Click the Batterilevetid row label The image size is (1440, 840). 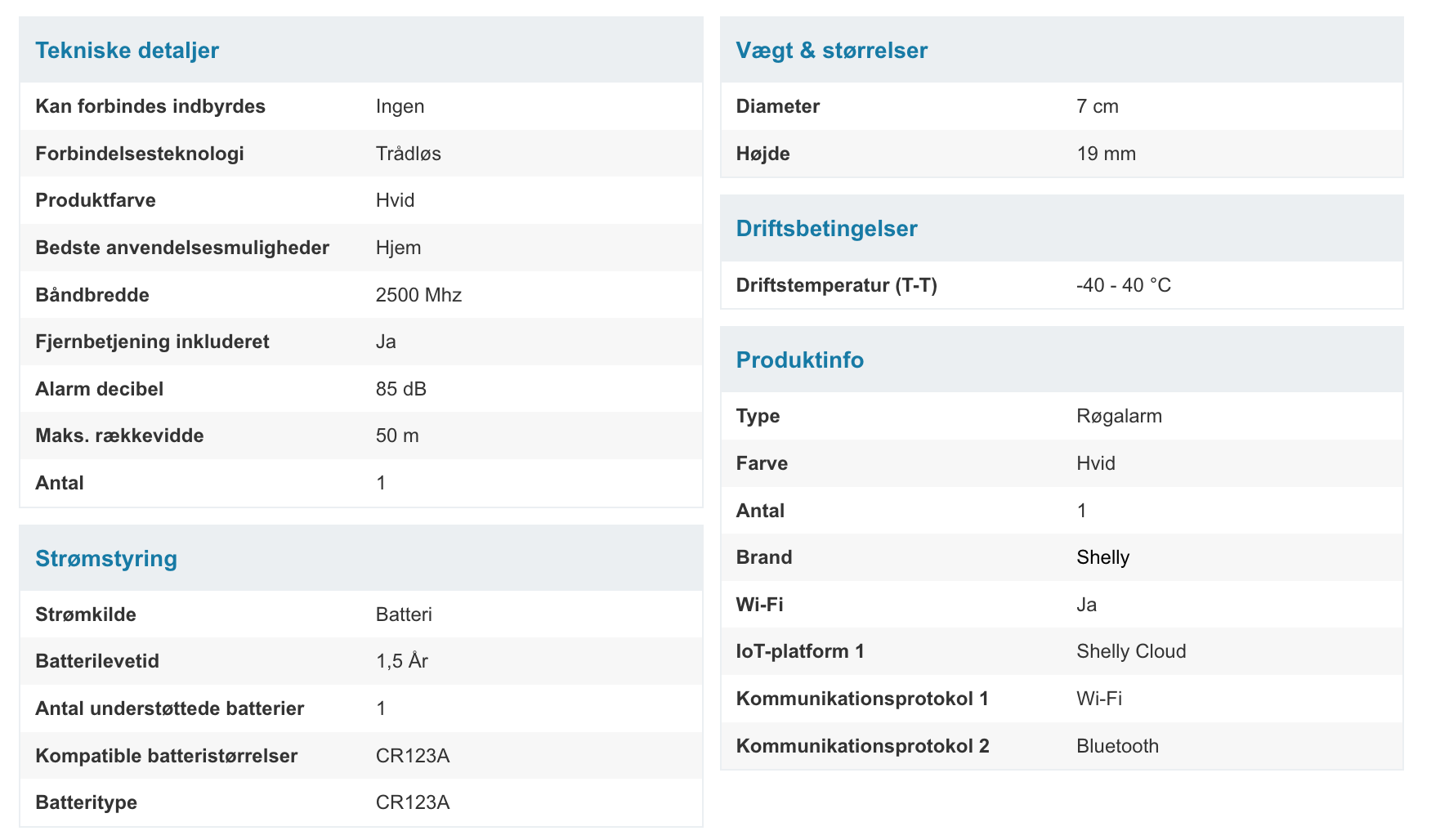pyautogui.click(x=97, y=661)
